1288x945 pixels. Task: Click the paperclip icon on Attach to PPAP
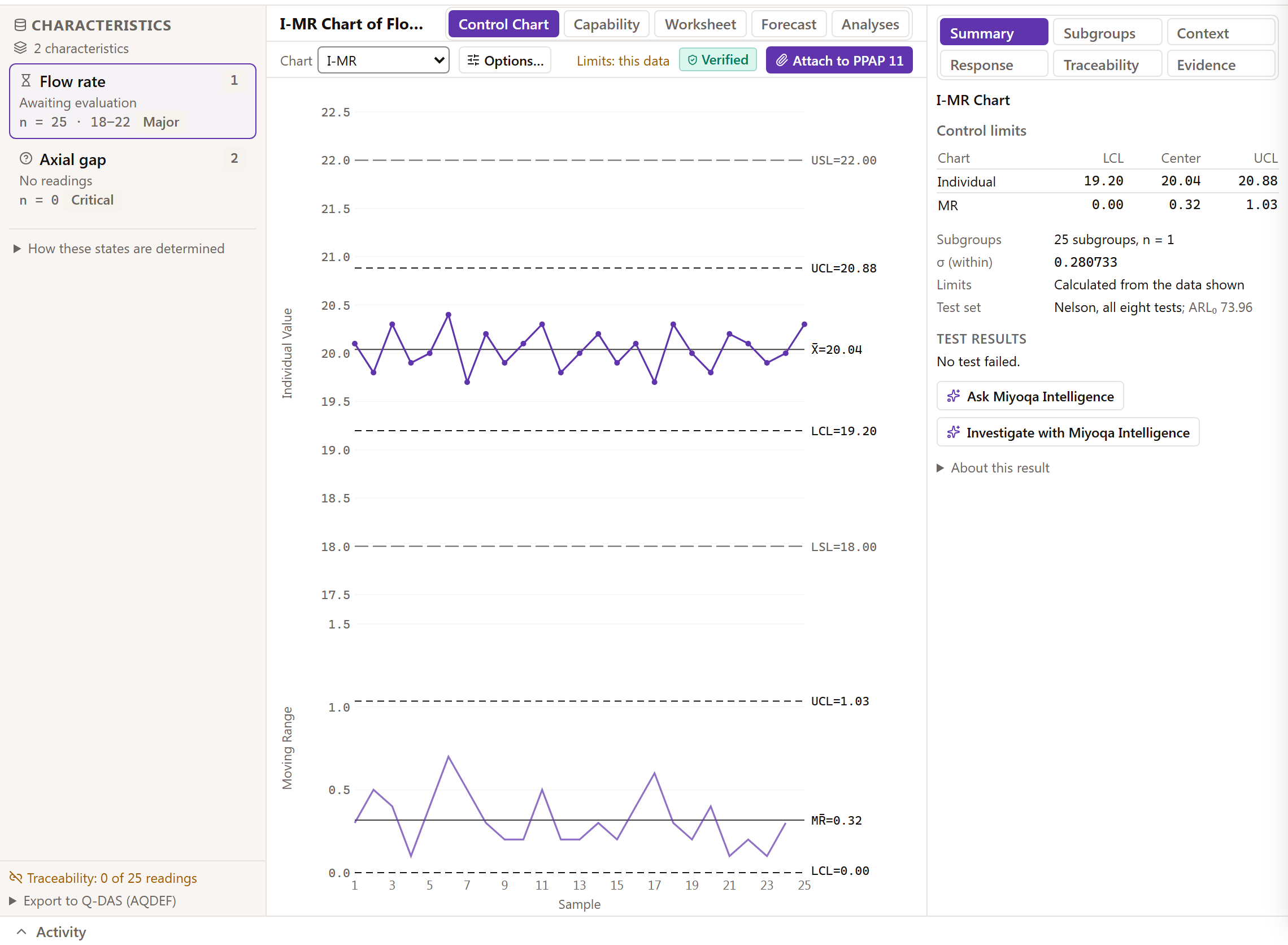click(781, 60)
